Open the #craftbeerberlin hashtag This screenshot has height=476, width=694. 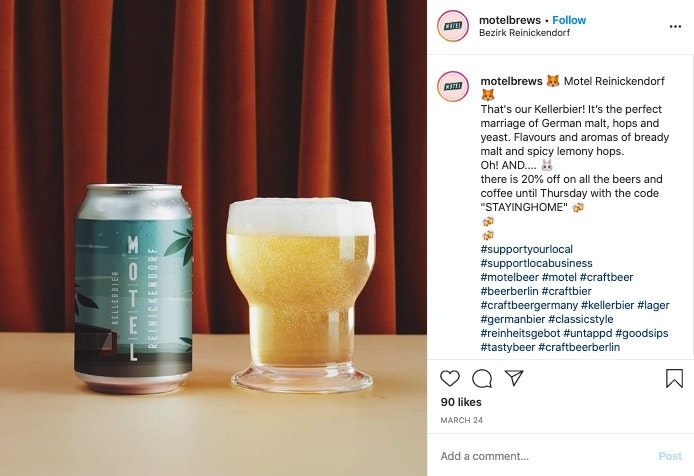click(579, 347)
